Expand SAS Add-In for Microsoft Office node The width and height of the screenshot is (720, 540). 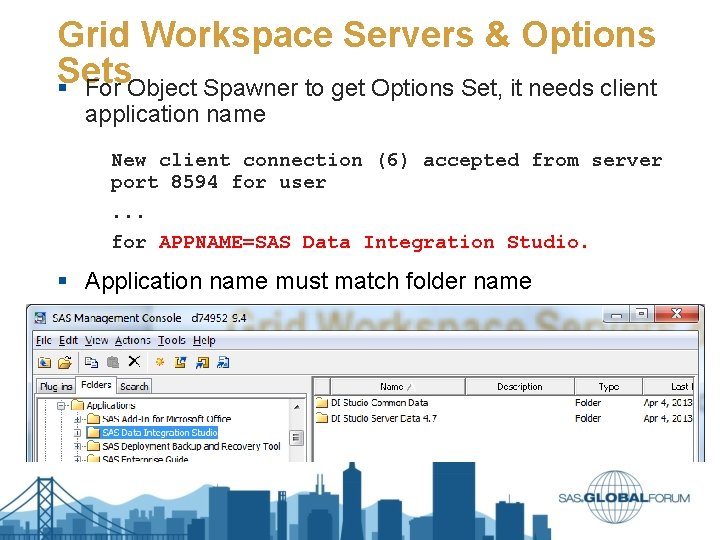(78, 419)
